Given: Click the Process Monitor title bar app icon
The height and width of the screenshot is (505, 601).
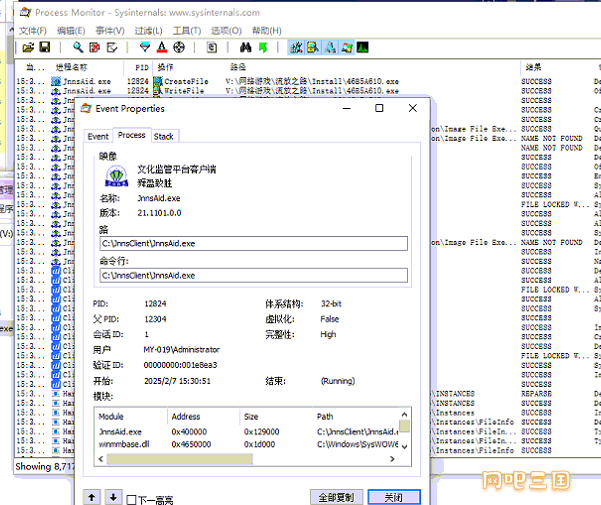Looking at the screenshot, I should [x=25, y=12].
